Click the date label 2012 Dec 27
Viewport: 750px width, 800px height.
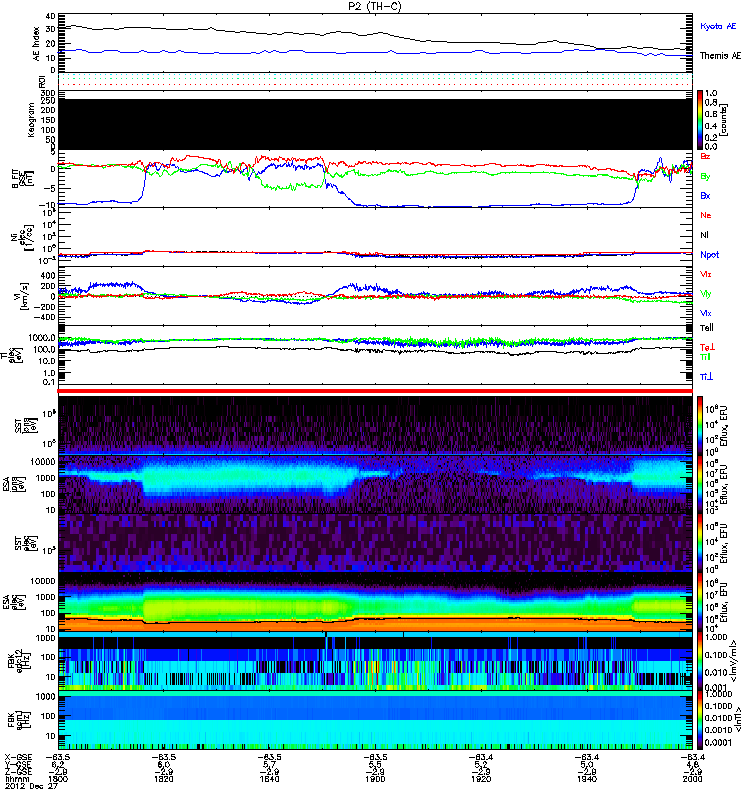tap(32, 786)
